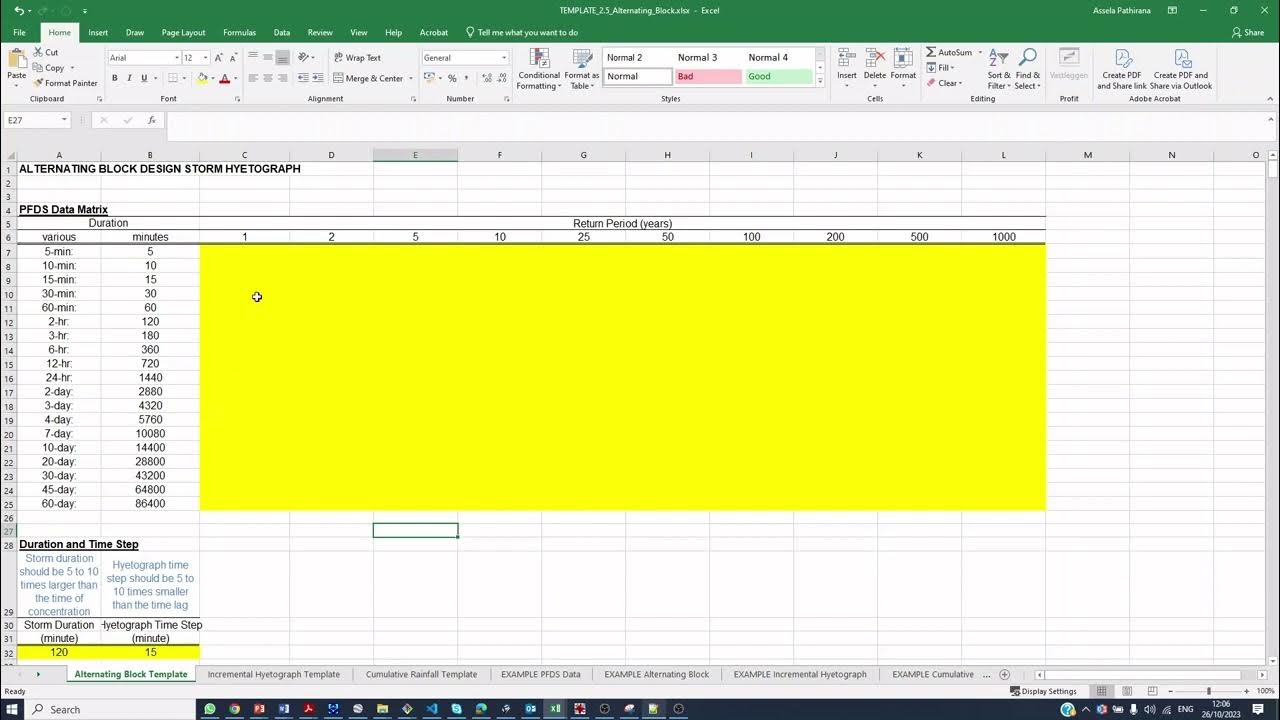
Task: Cut the selection with the scissors icon
Action: [38, 52]
